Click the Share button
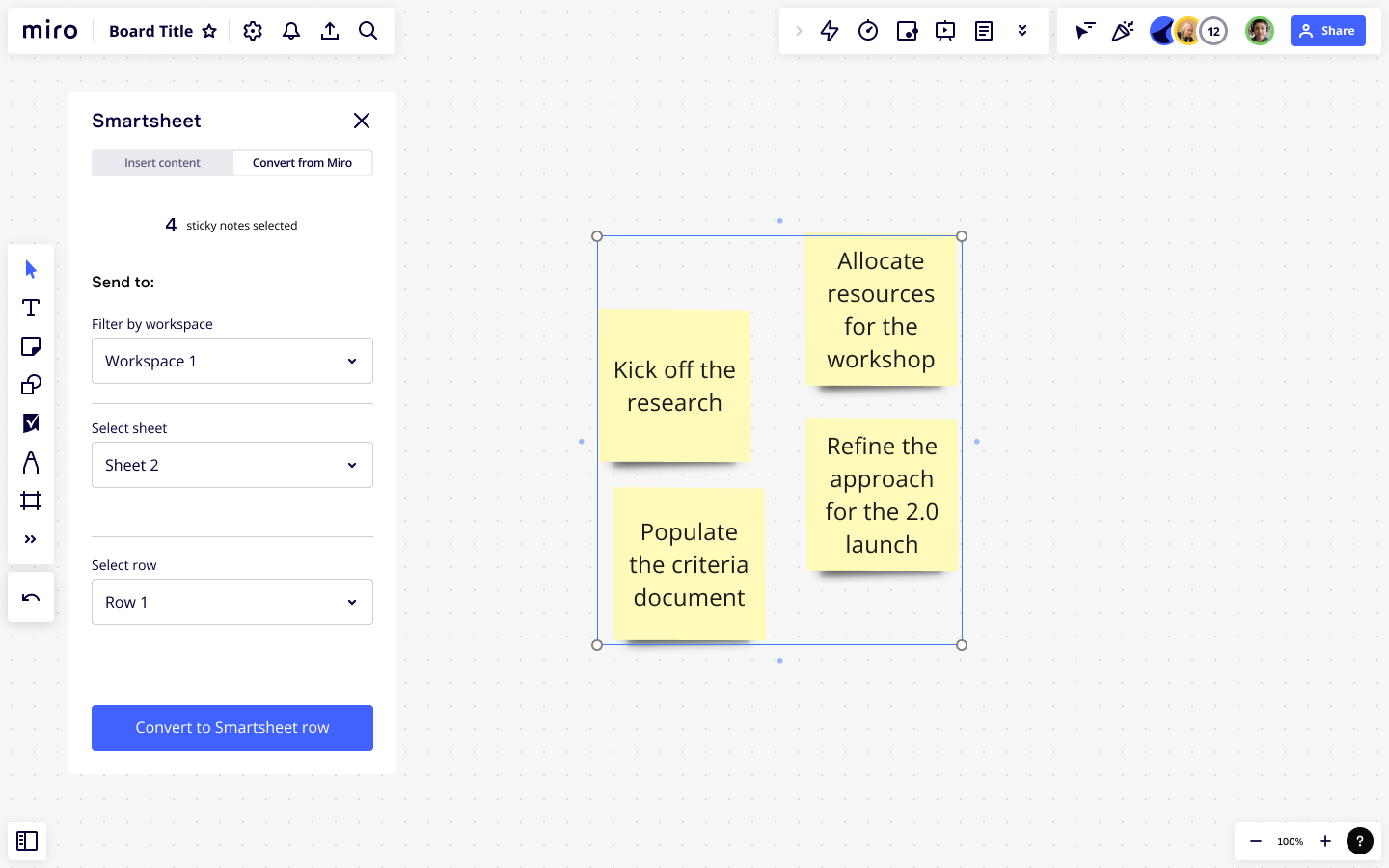Viewport: 1389px width, 868px height. click(1327, 31)
